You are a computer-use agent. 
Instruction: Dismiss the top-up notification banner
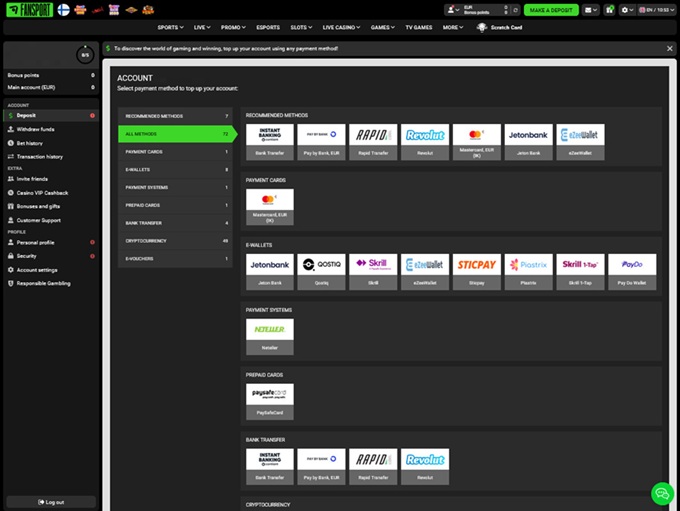[670, 48]
